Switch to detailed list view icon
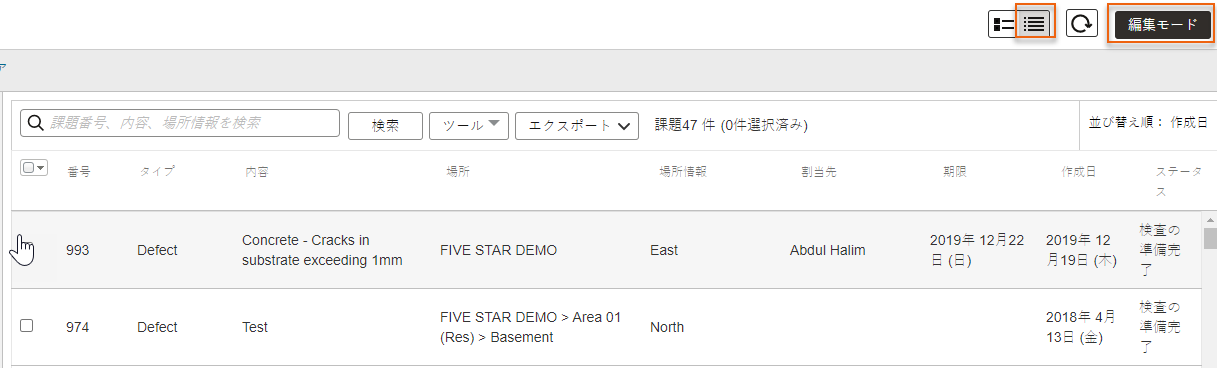 (x=1002, y=24)
